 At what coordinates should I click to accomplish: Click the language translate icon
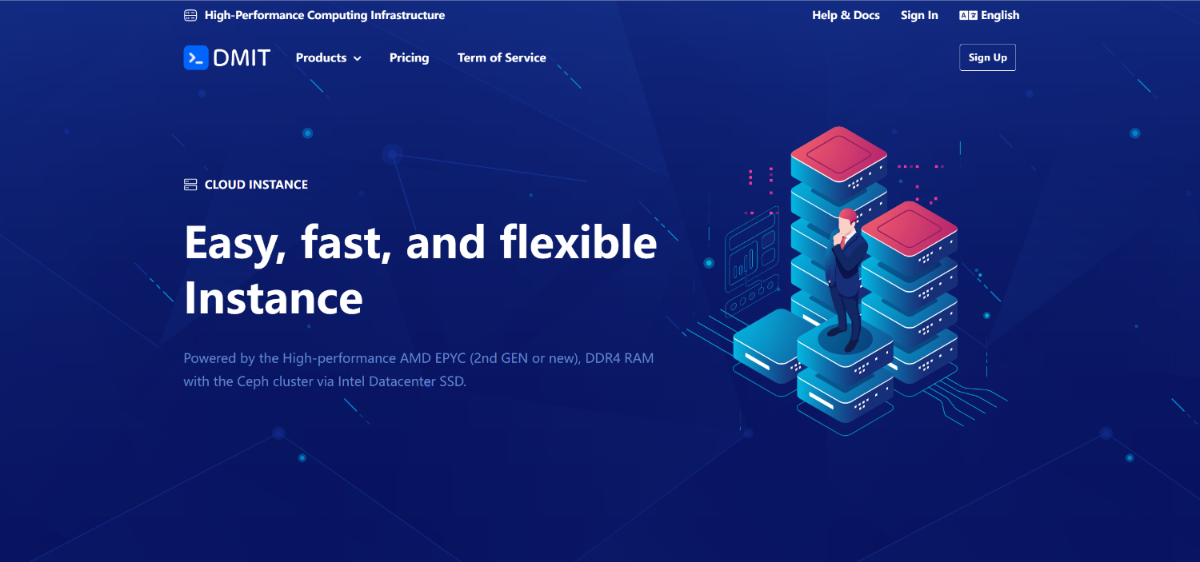[968, 15]
